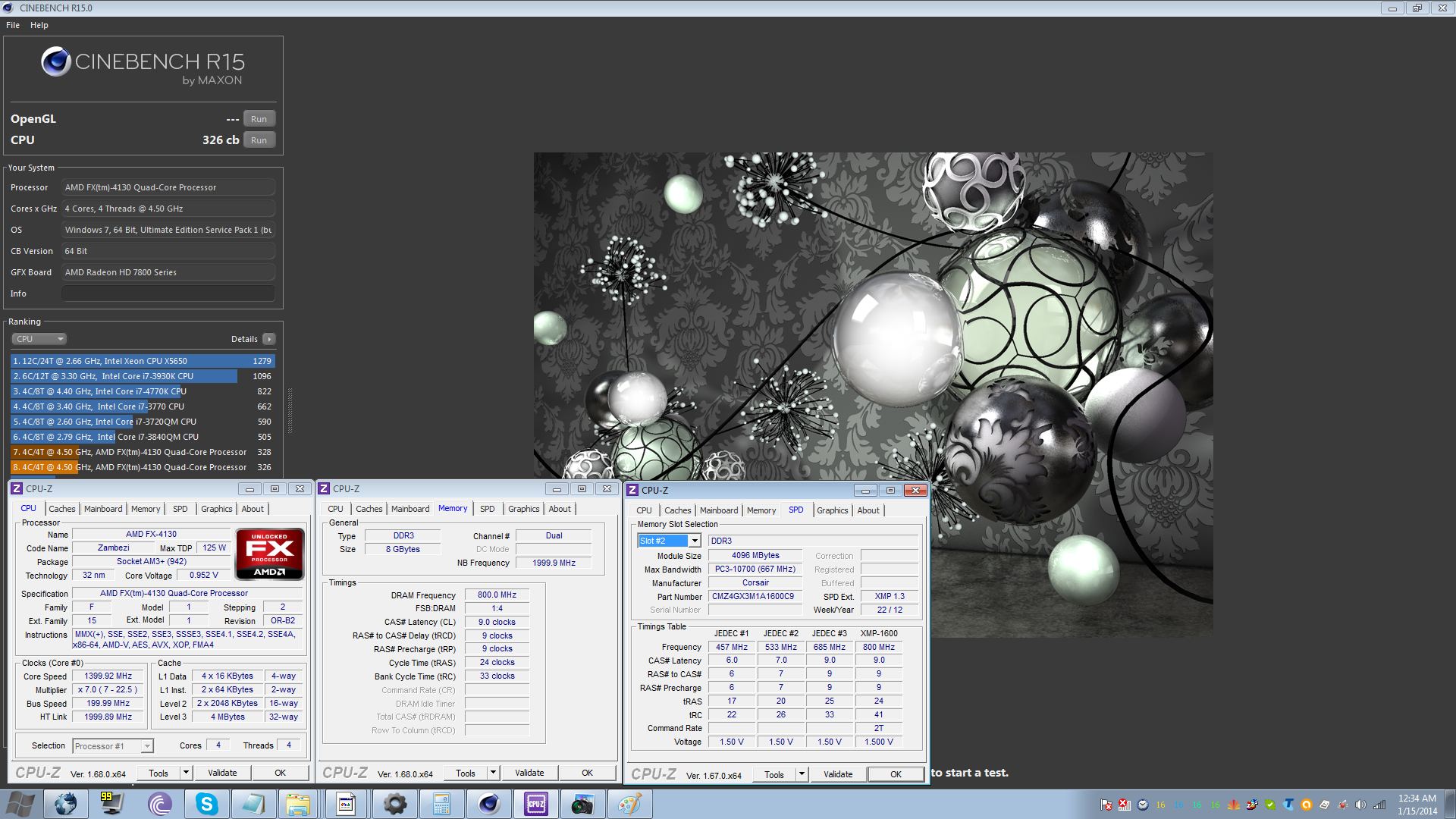Click the Part Number CMZ4GX3M1A1600C9 field
Image resolution: width=1456 pixels, height=819 pixels.
pos(755,597)
